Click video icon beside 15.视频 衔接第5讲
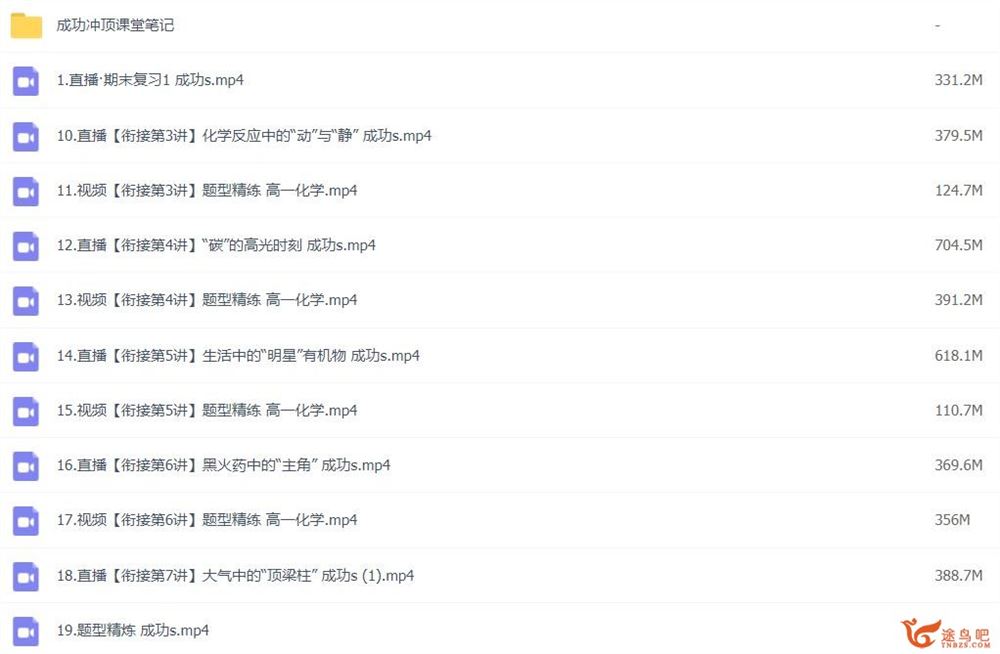 (26, 412)
